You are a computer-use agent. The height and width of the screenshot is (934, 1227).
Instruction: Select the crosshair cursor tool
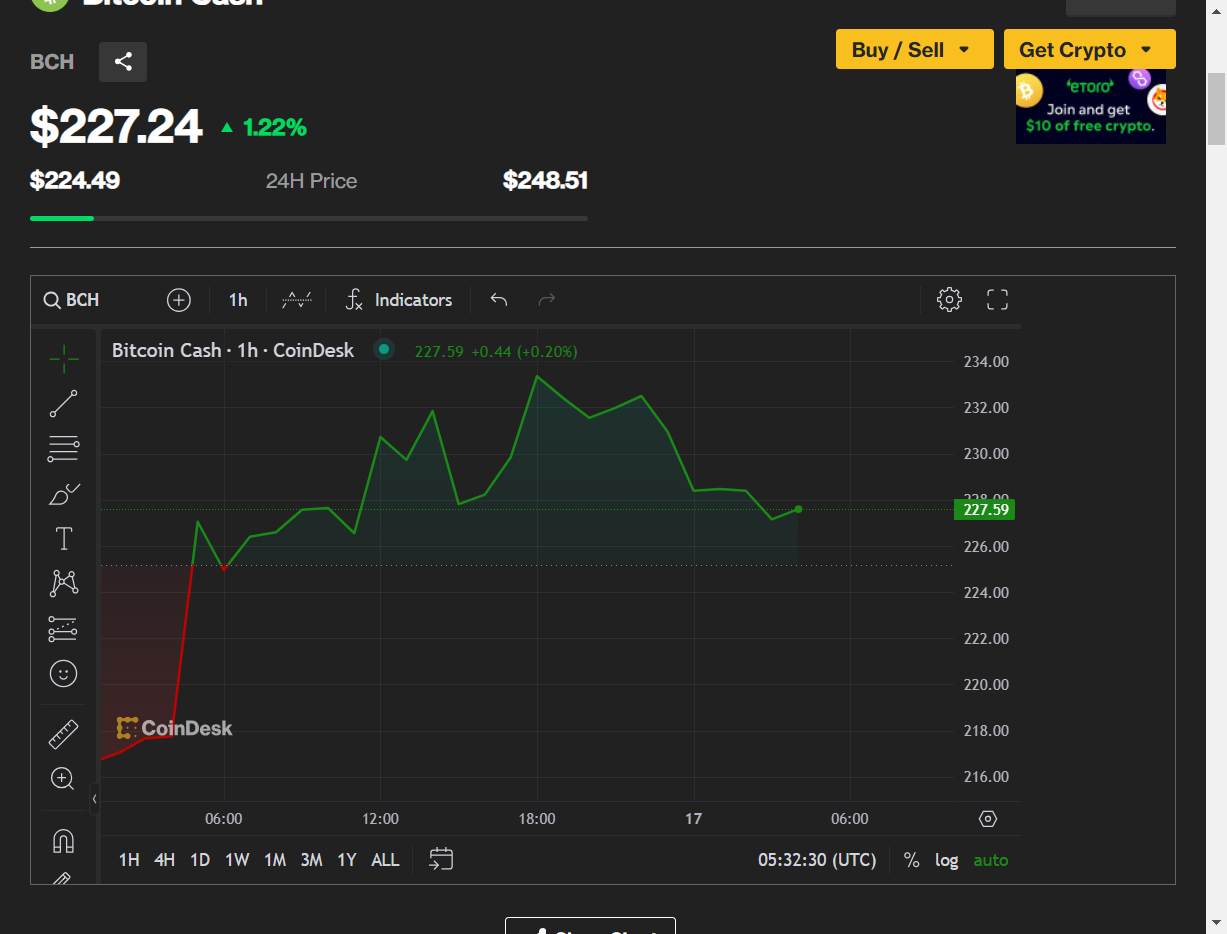pyautogui.click(x=64, y=358)
